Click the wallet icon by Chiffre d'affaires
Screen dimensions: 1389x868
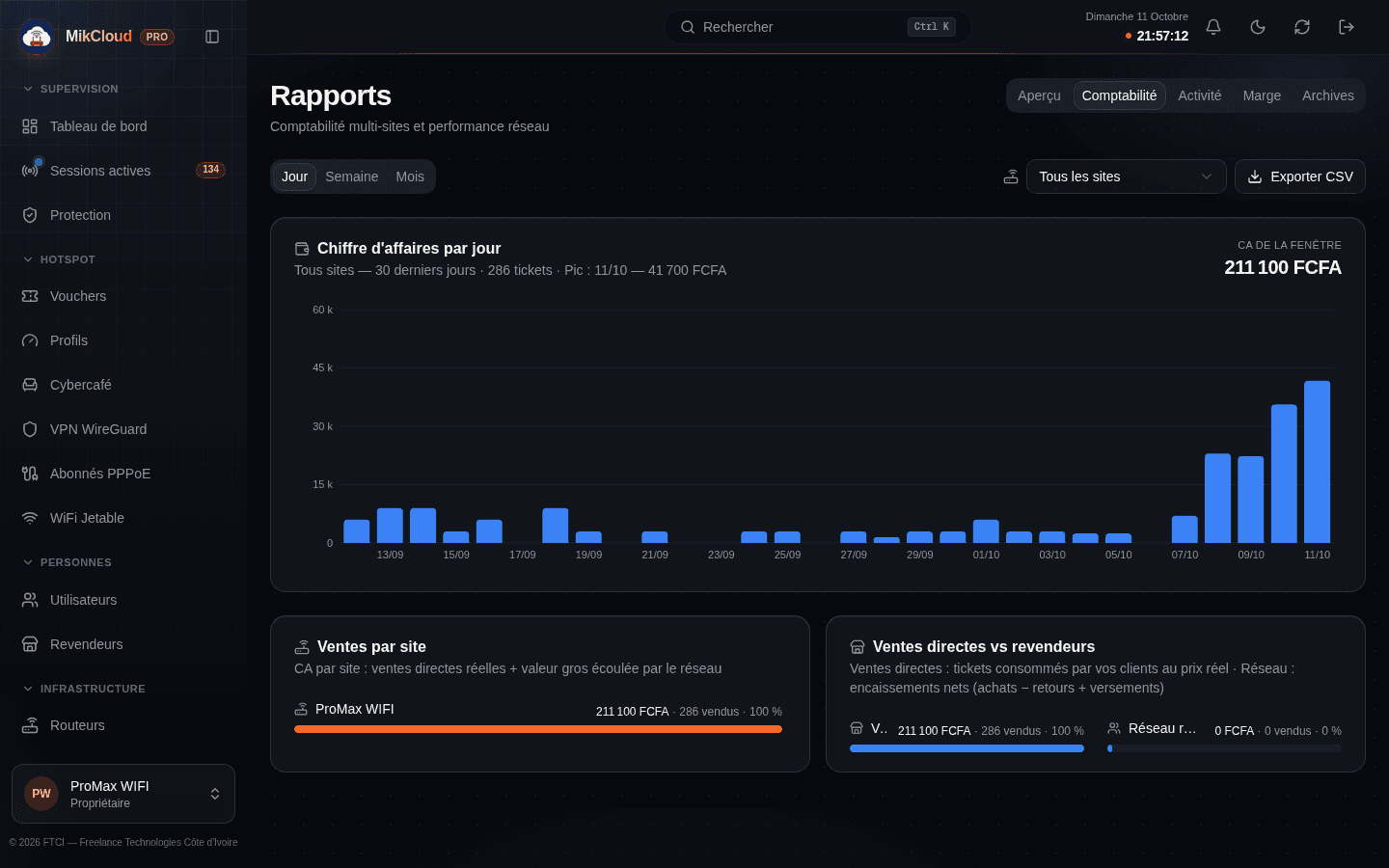[302, 249]
